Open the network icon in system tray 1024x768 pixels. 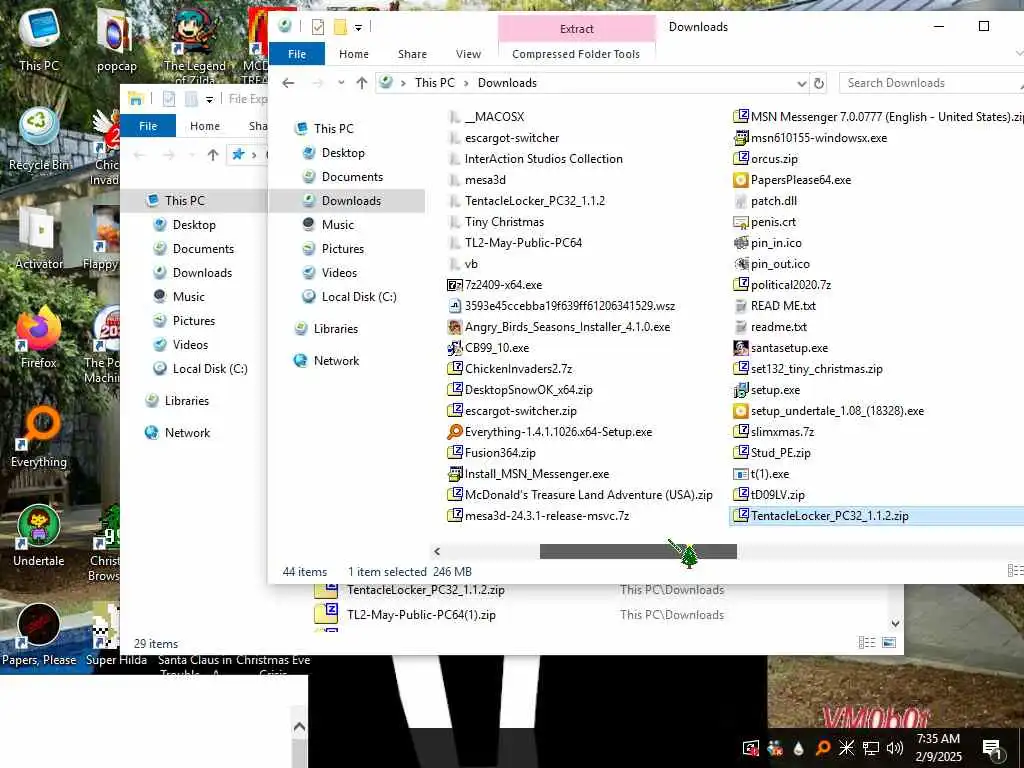pyautogui.click(x=871, y=748)
